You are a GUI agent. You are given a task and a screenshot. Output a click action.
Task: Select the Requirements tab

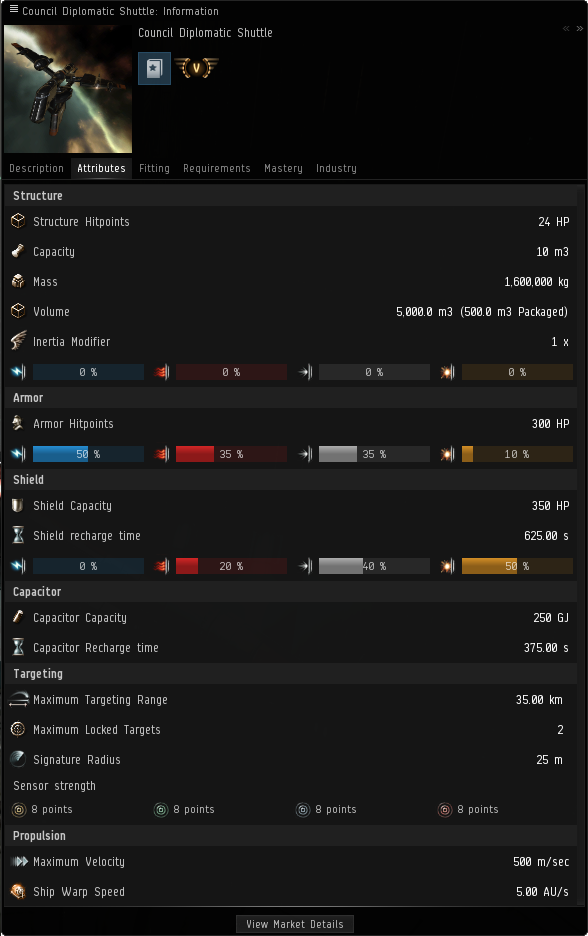tap(217, 168)
